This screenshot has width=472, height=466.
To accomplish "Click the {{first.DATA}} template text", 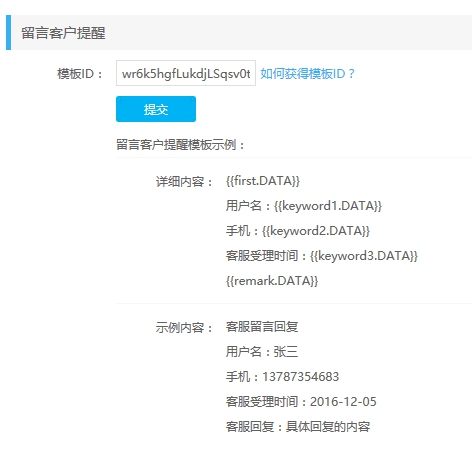I will (263, 181).
